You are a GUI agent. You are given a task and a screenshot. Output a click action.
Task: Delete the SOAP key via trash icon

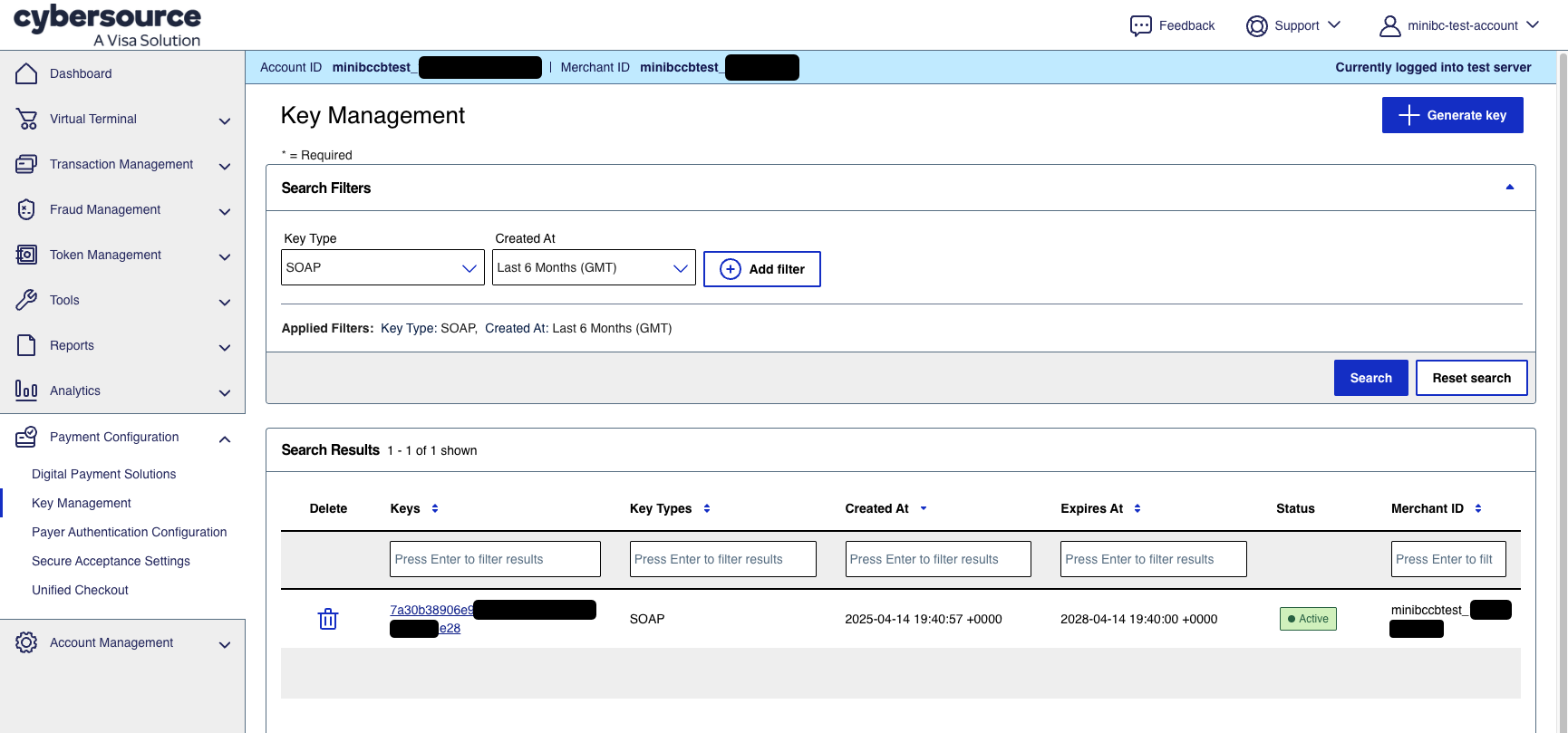point(328,619)
